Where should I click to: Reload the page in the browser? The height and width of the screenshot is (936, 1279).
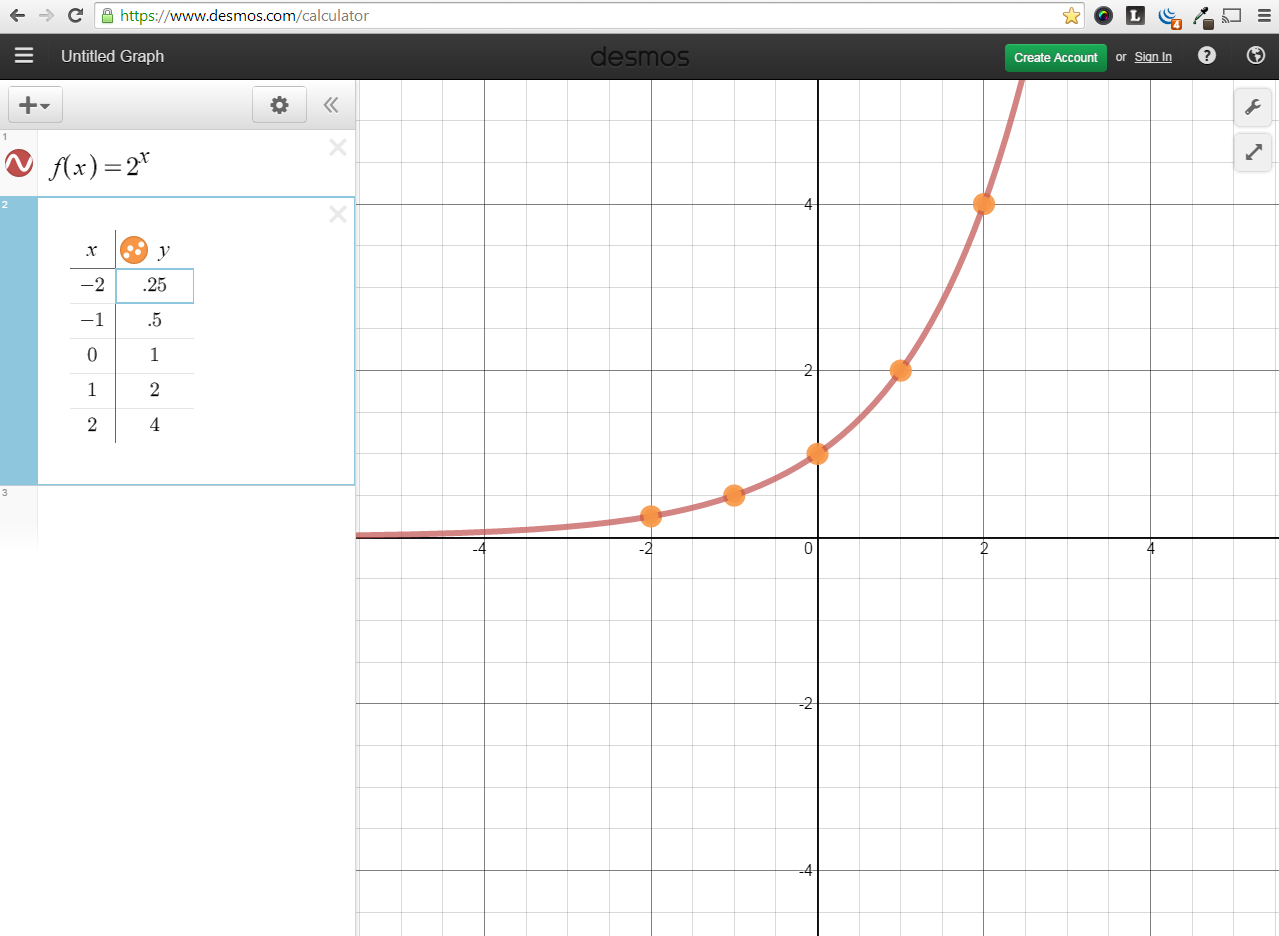tap(75, 15)
